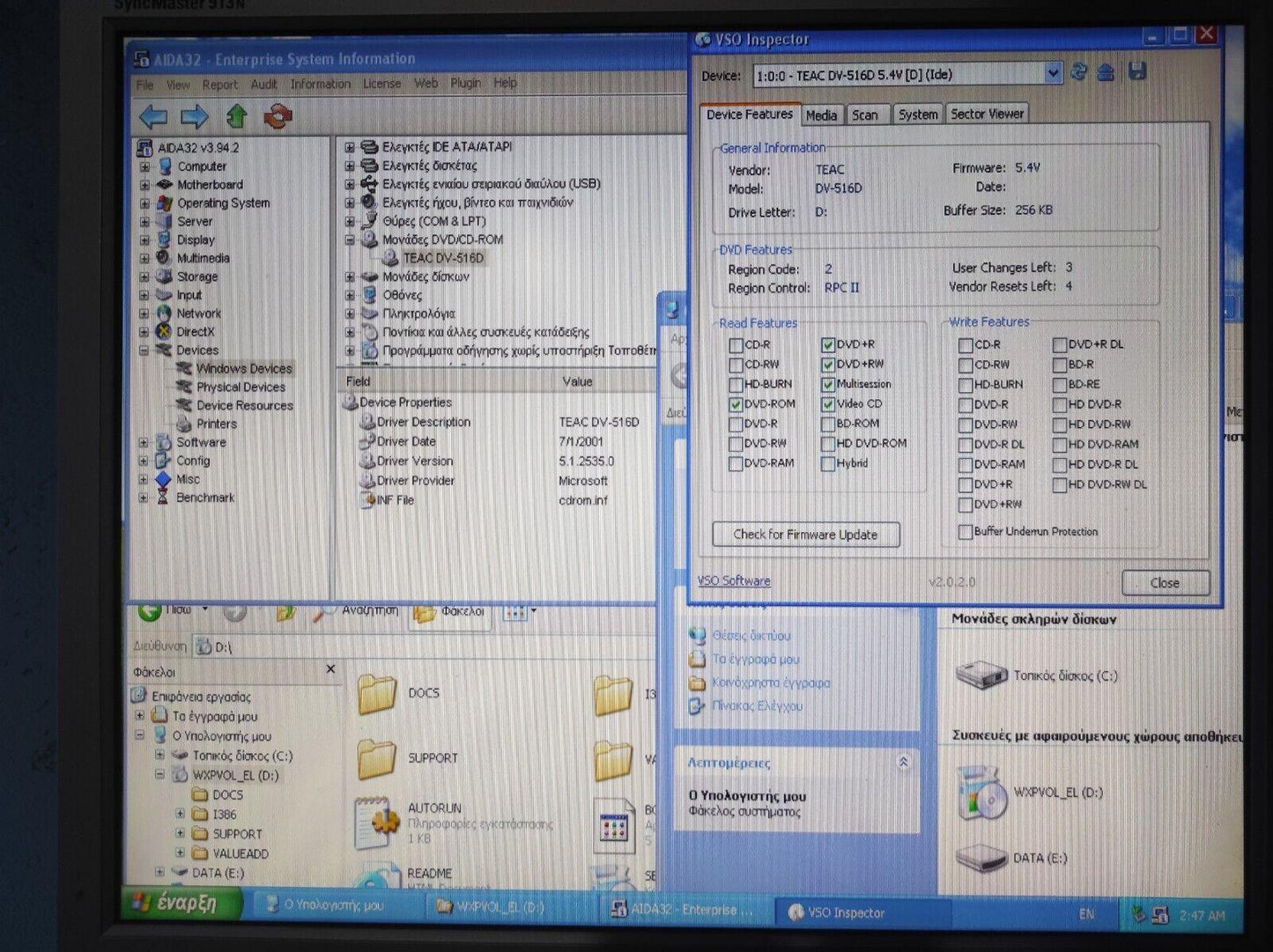
Task: Select Physical Devices in the tree
Action: tap(241, 387)
